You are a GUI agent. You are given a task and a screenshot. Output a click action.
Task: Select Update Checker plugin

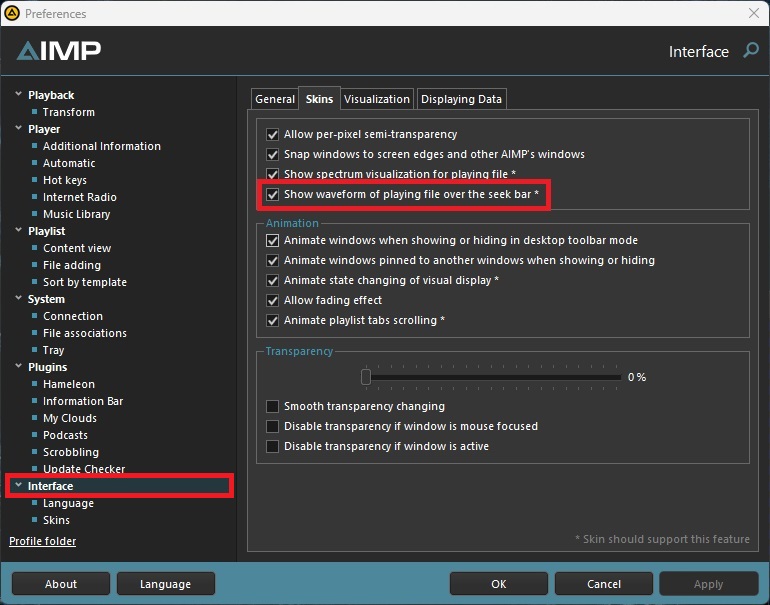coord(84,469)
